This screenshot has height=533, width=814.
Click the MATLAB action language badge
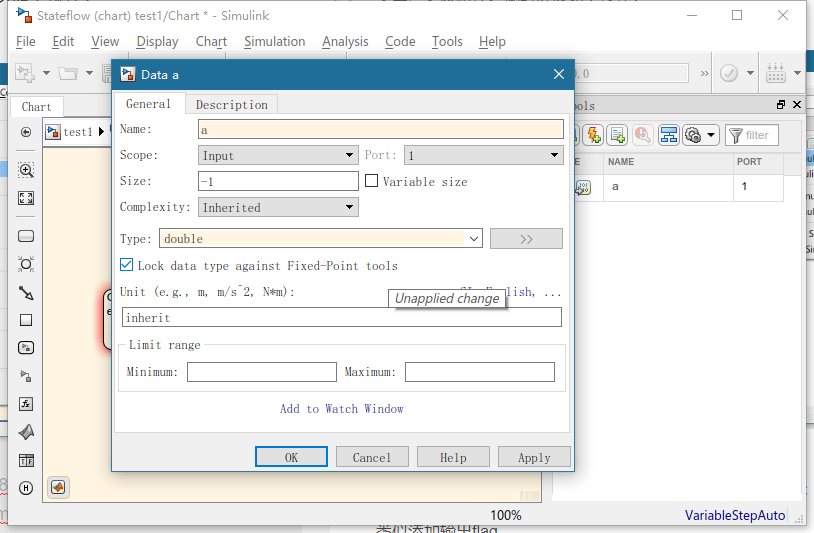pos(58,487)
